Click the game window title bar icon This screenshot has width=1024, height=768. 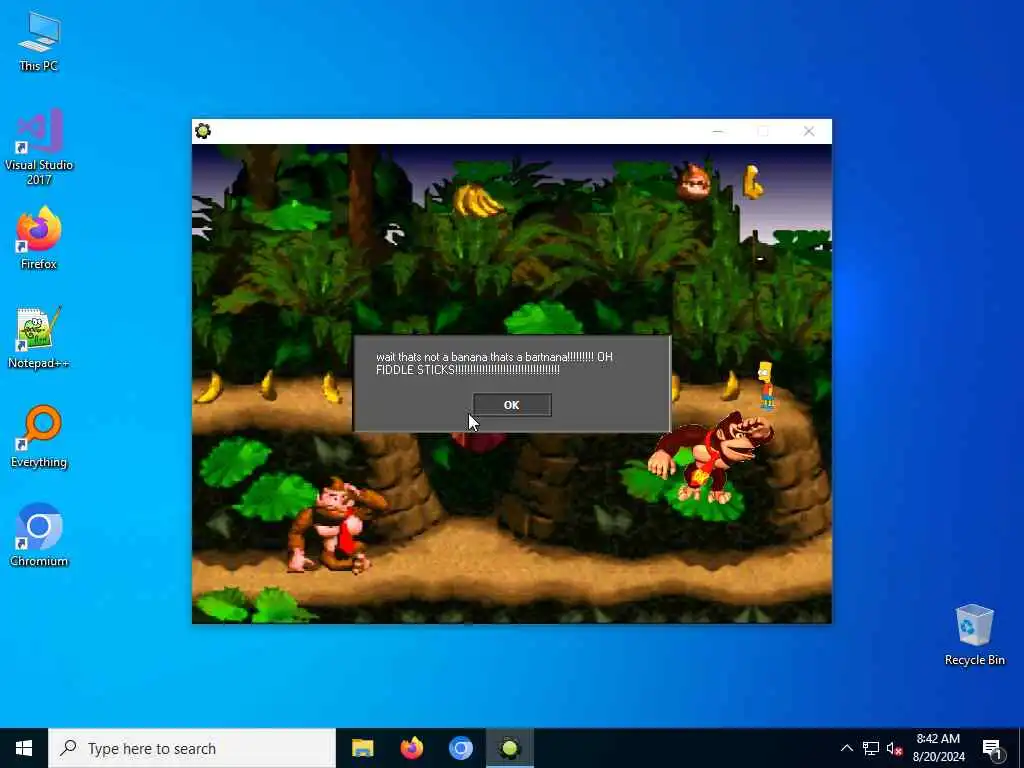203,131
